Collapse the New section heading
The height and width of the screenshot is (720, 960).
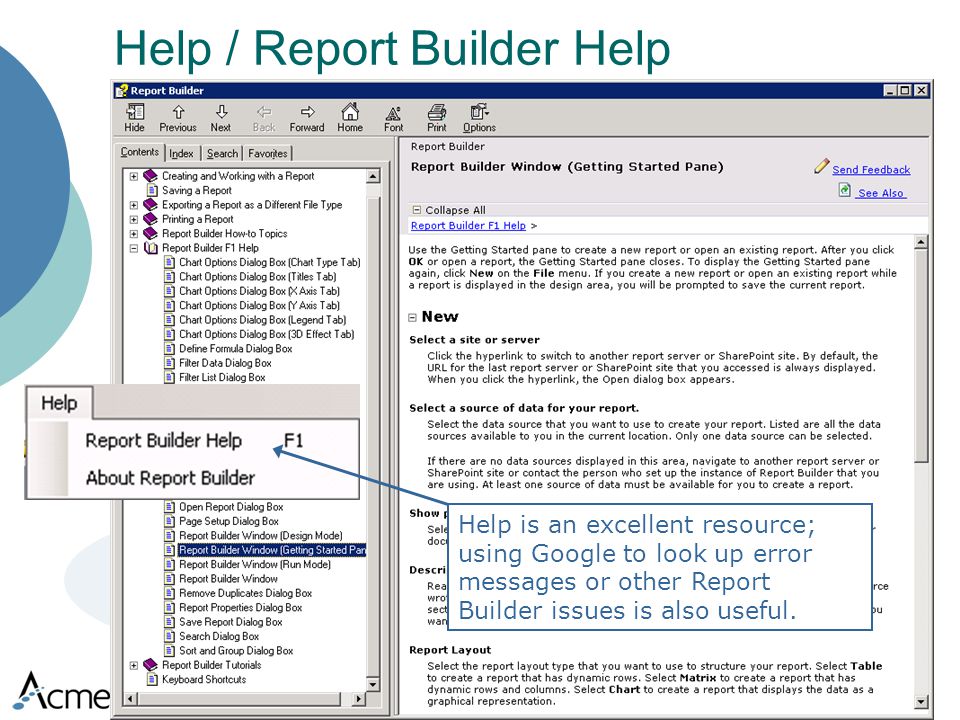(x=412, y=317)
